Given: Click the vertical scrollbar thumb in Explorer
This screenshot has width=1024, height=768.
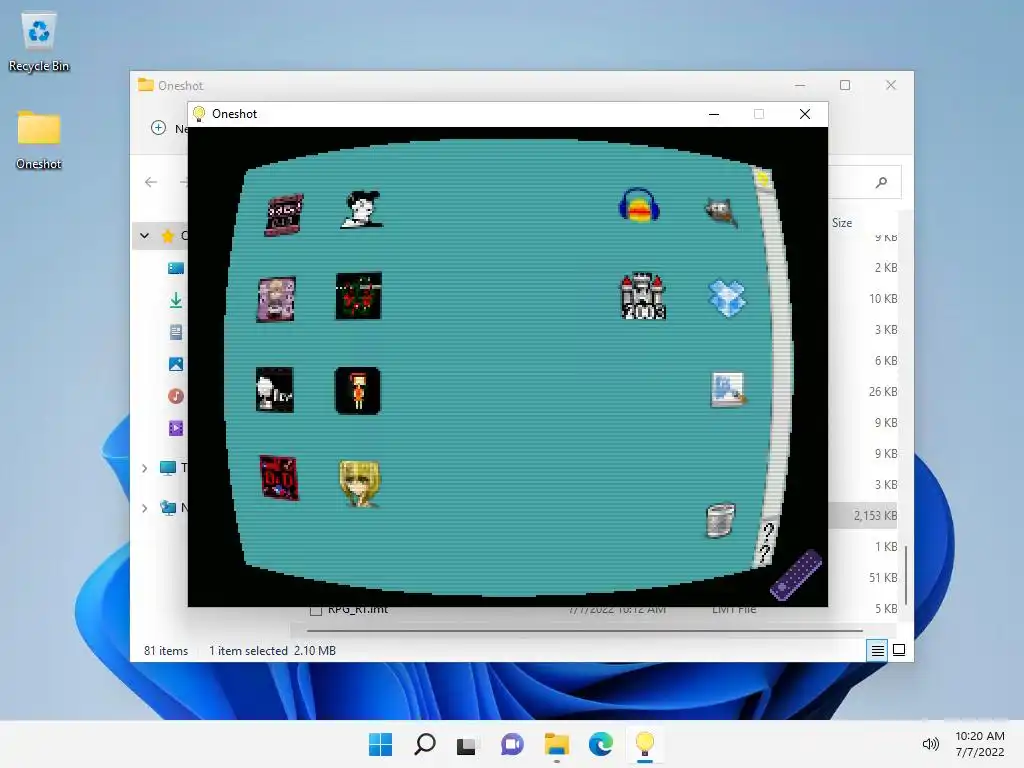Looking at the screenshot, I should [x=906, y=575].
